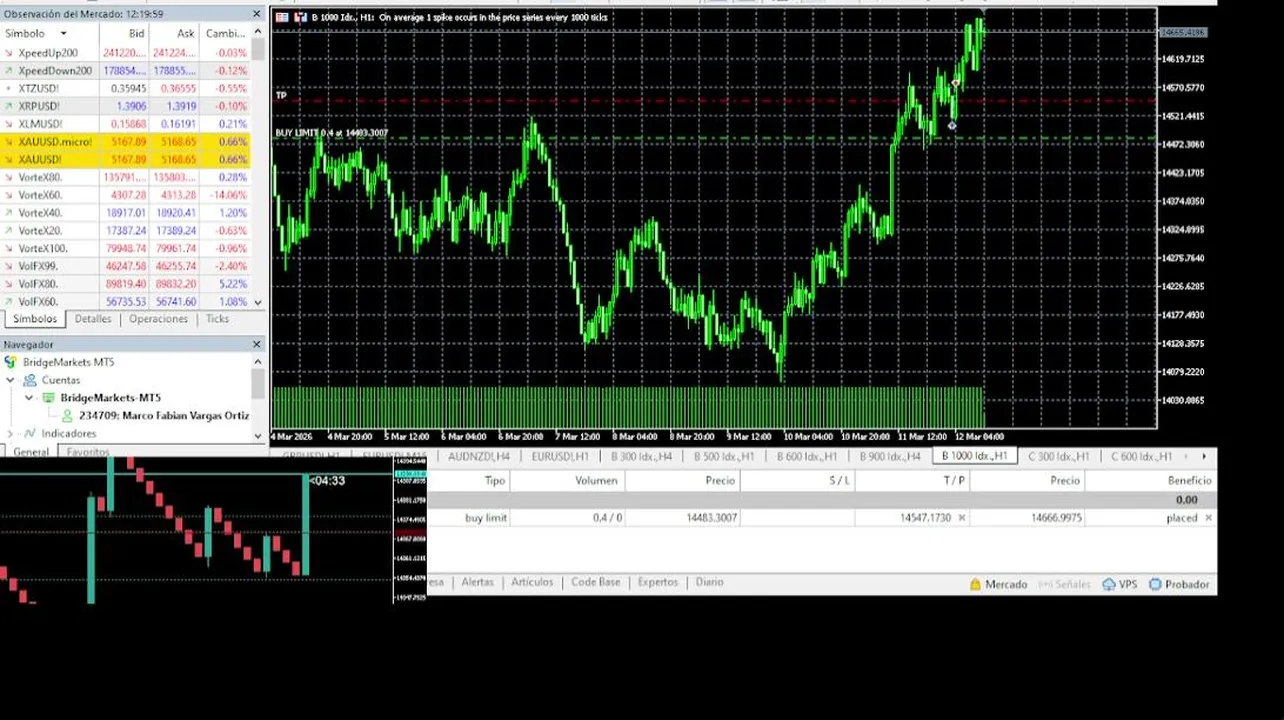
Task: Click the TP level label on chart
Action: (x=281, y=96)
